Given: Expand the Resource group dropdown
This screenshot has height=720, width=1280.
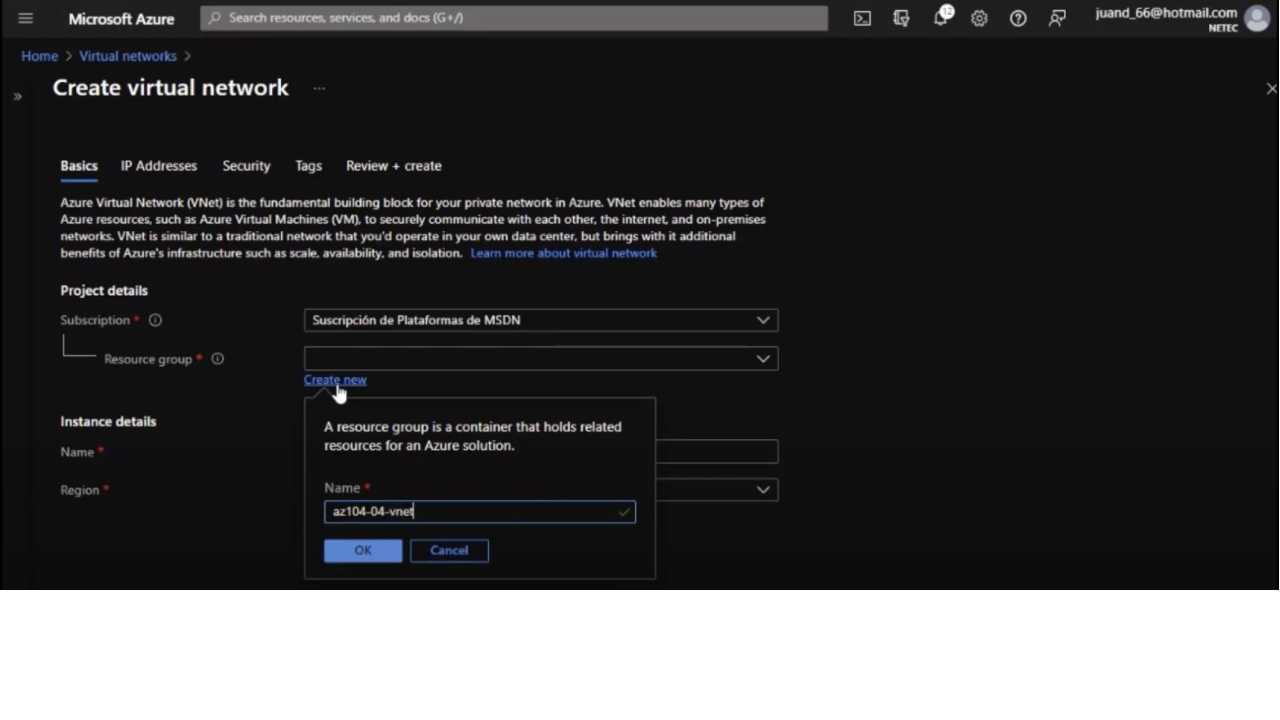Looking at the screenshot, I should (763, 359).
